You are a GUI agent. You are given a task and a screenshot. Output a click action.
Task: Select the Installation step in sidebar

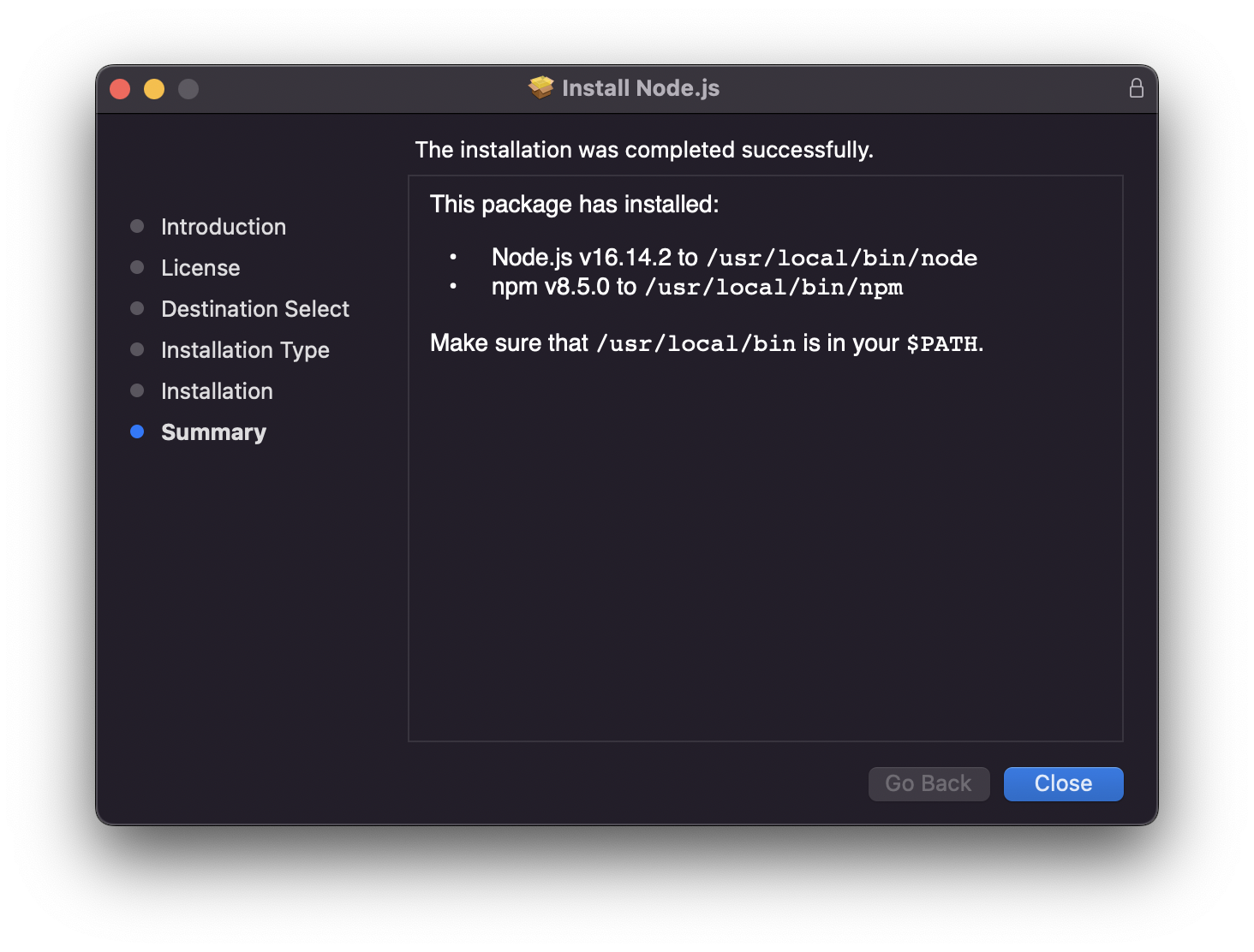point(217,391)
